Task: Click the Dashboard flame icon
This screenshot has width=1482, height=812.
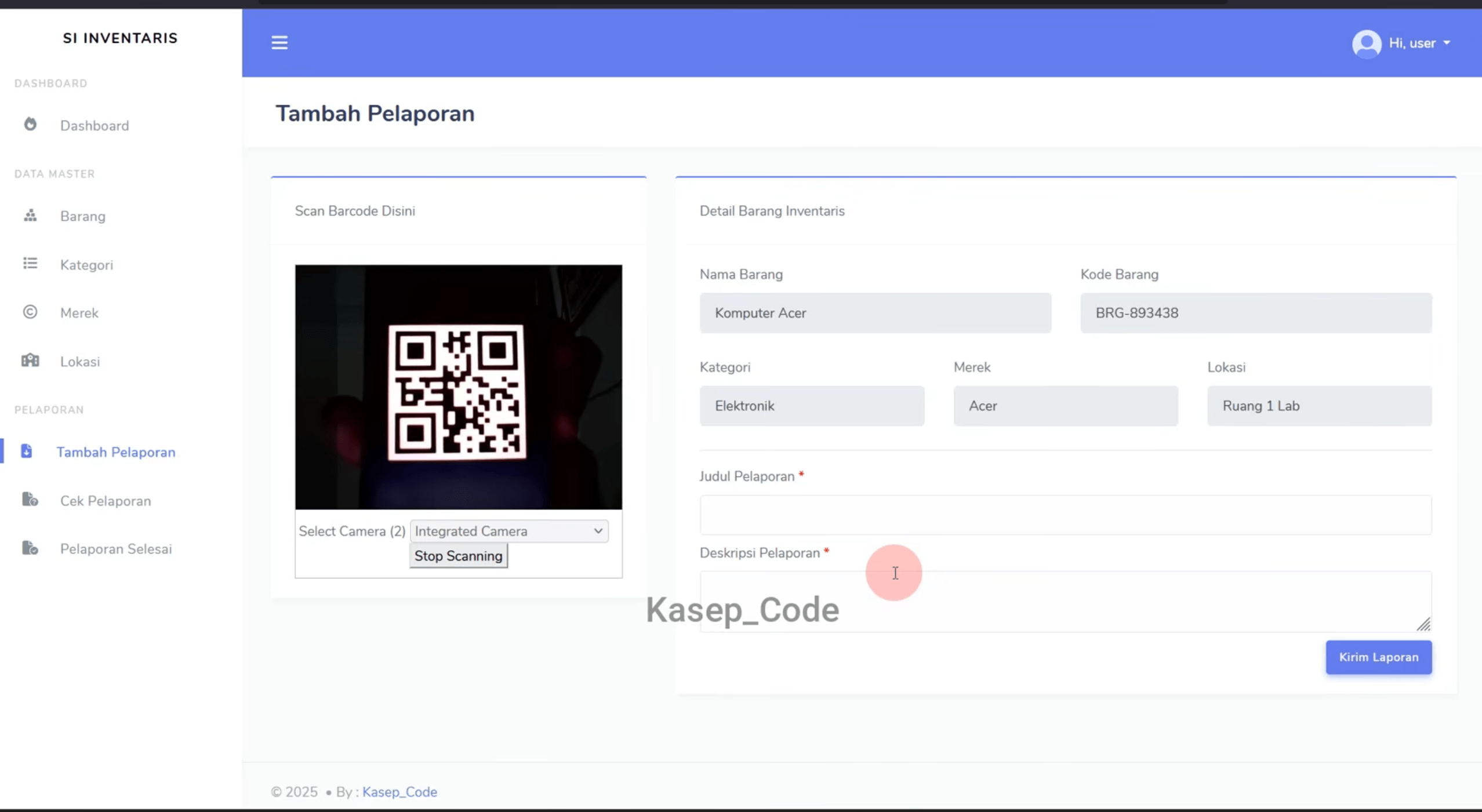Action: (30, 125)
